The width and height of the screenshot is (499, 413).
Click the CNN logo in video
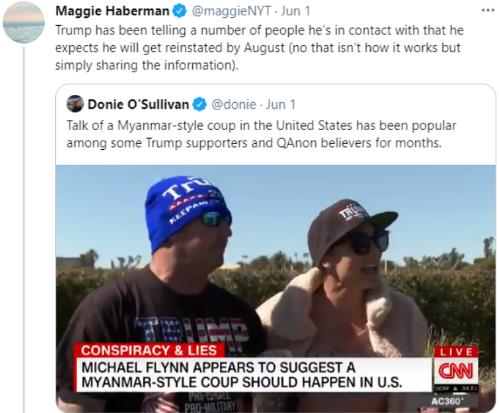click(x=456, y=371)
